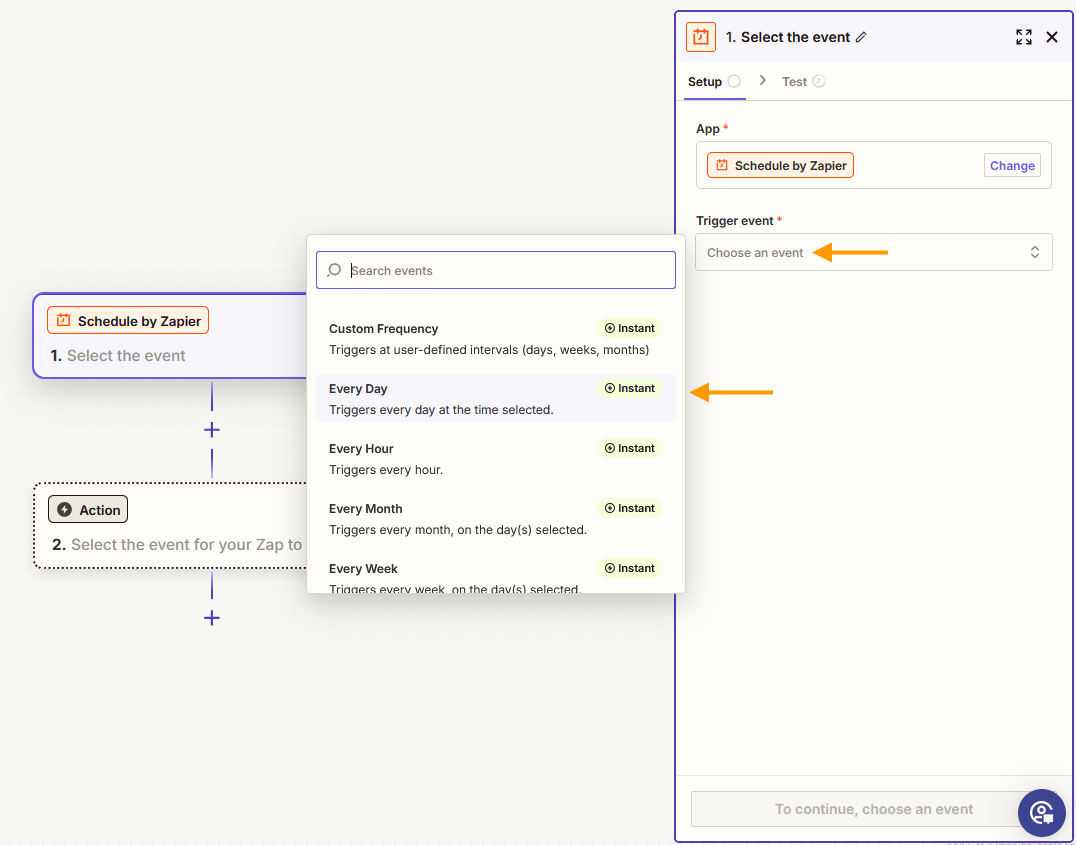Click the pencil rename icon beside step title
This screenshot has width=1076, height=845.
tap(861, 37)
